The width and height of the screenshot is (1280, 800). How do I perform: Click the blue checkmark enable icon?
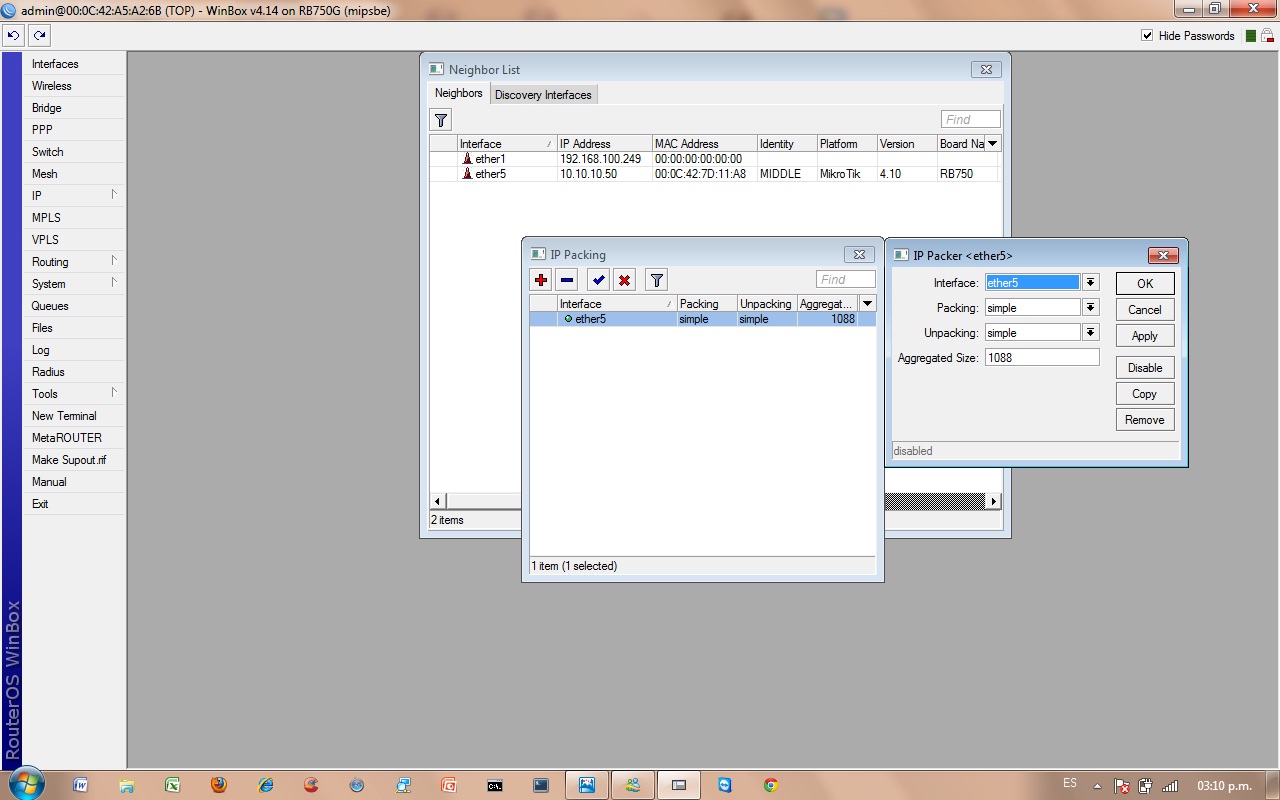598,280
